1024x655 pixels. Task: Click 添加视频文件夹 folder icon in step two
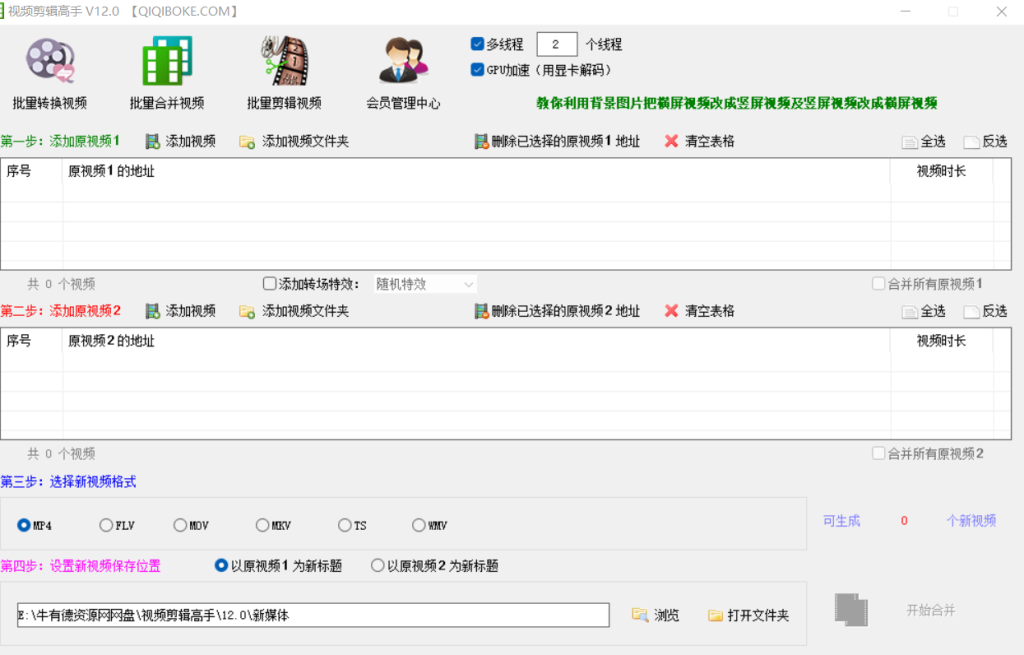247,312
